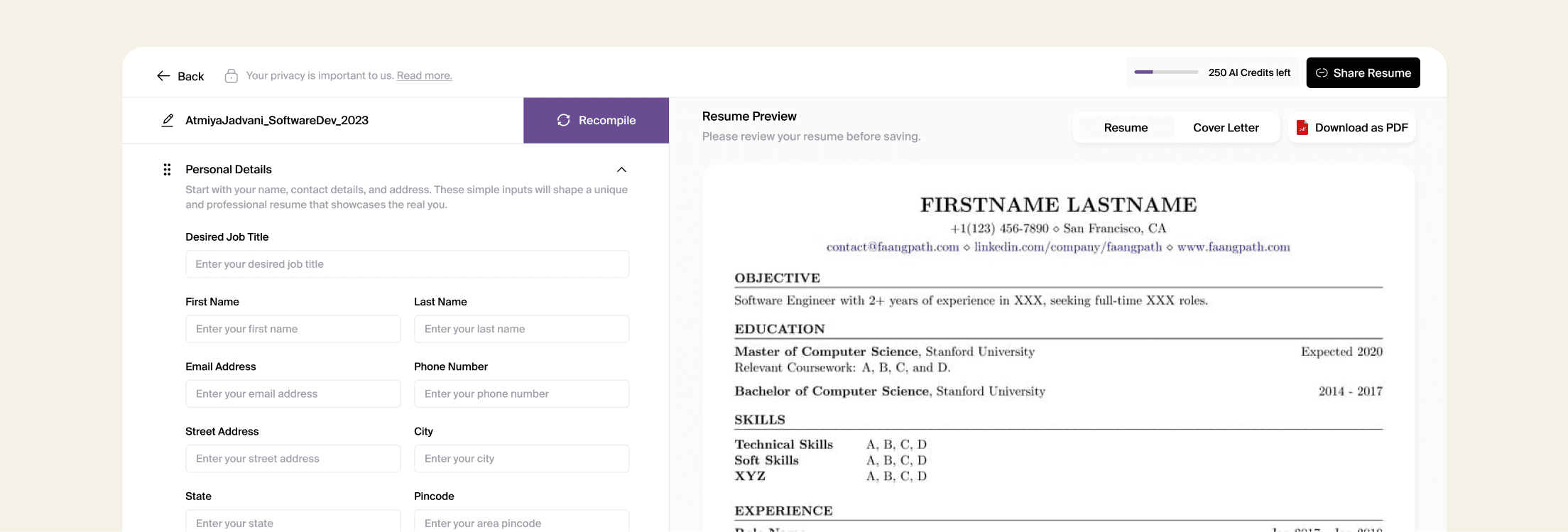Click the OBJECTIVE heading in preview
The width and height of the screenshot is (1568, 532).
coord(777,278)
